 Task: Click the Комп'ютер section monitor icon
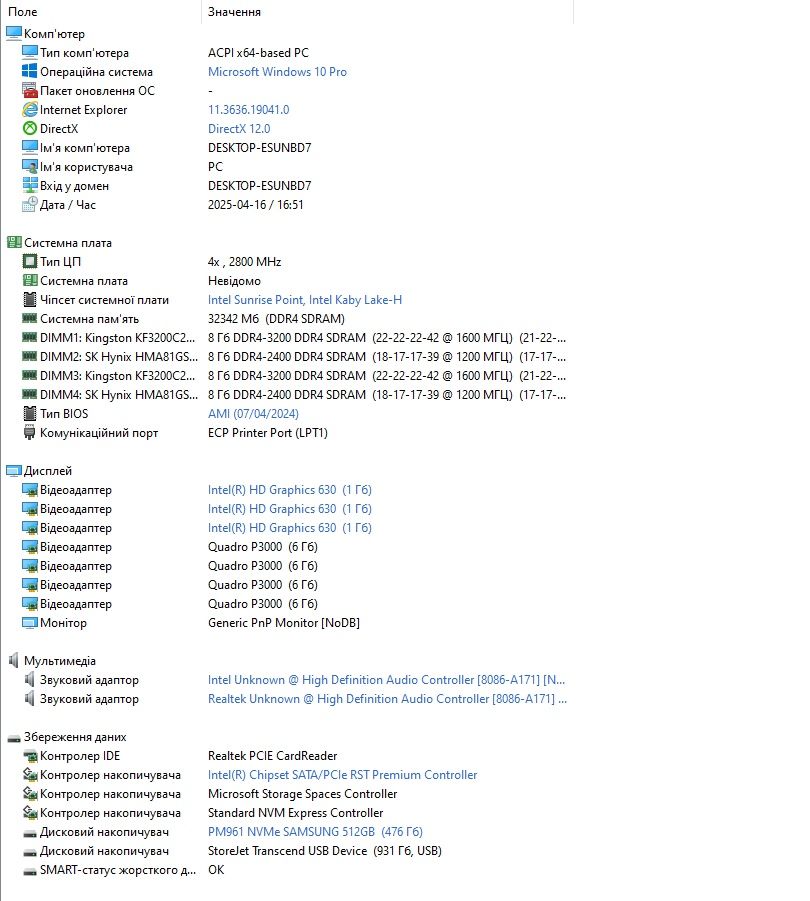pyautogui.click(x=14, y=33)
